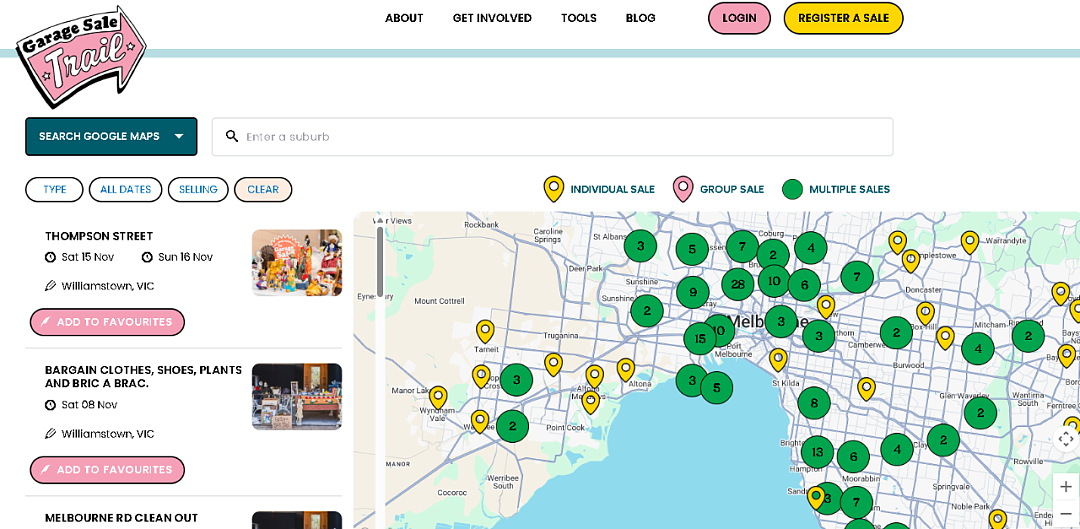Click the cluster marker showing 9 sales
This screenshot has width=1080, height=529.
[693, 292]
